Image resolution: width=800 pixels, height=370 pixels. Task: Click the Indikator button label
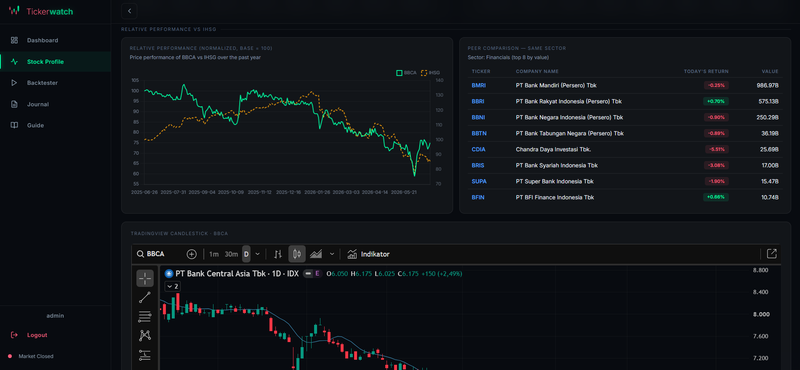[375, 254]
